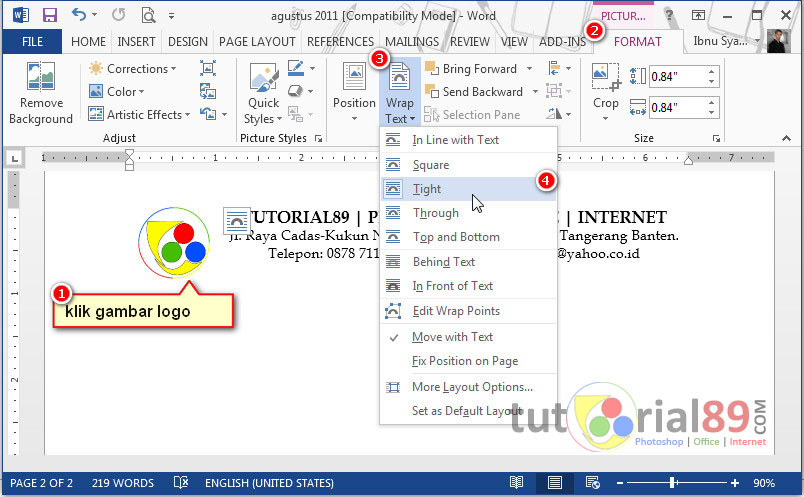
Task: Collapse the ribbon with the chevron
Action: point(786,138)
